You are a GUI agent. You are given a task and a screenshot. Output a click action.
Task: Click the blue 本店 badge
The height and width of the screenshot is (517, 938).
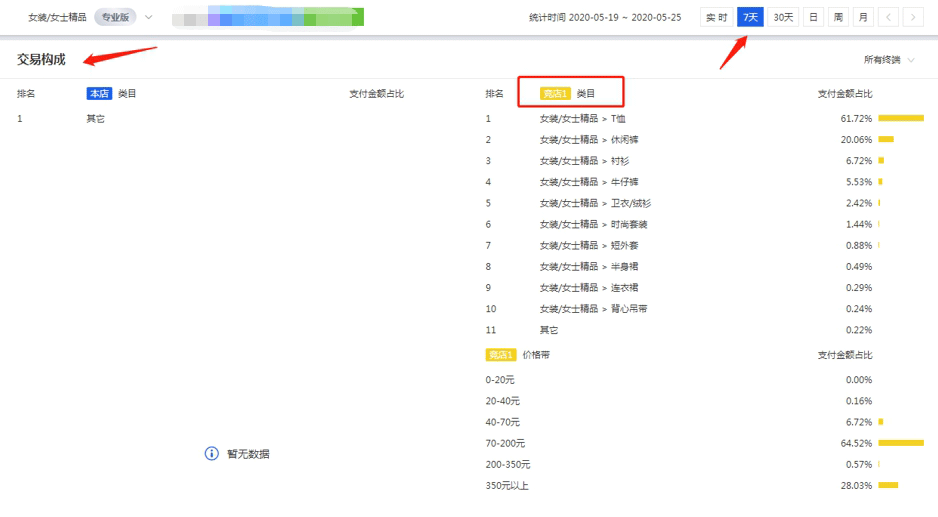point(99,94)
